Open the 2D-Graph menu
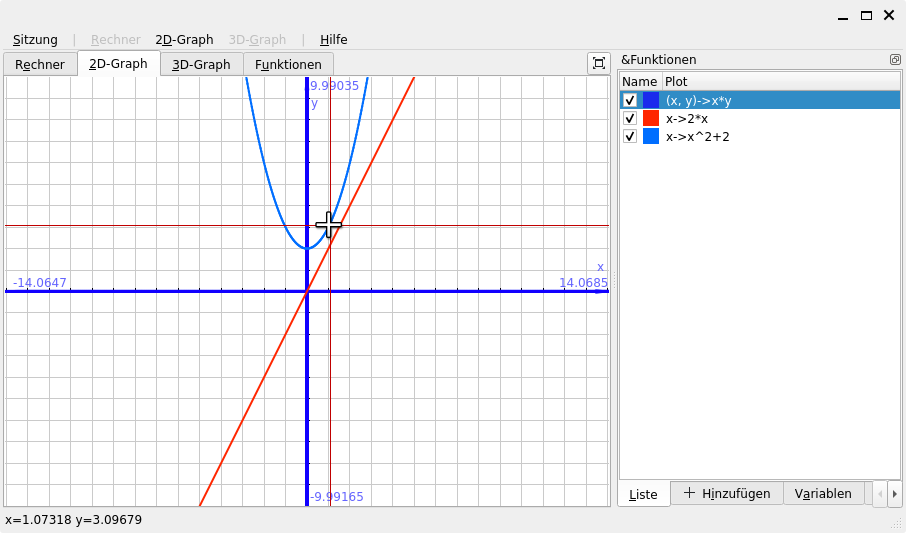The width and height of the screenshot is (906, 533). [x=184, y=40]
